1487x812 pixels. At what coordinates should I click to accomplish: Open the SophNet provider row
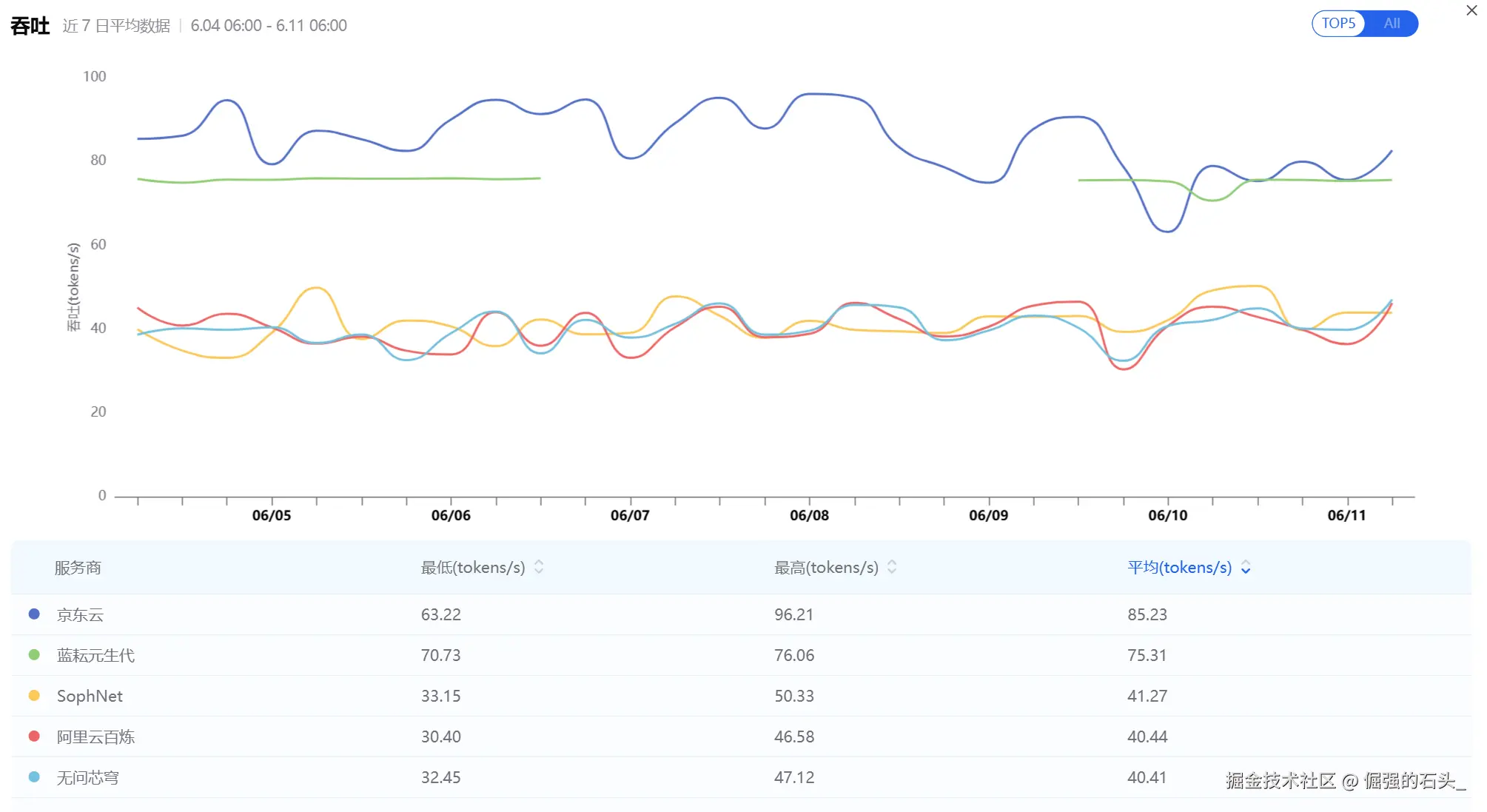coord(741,696)
